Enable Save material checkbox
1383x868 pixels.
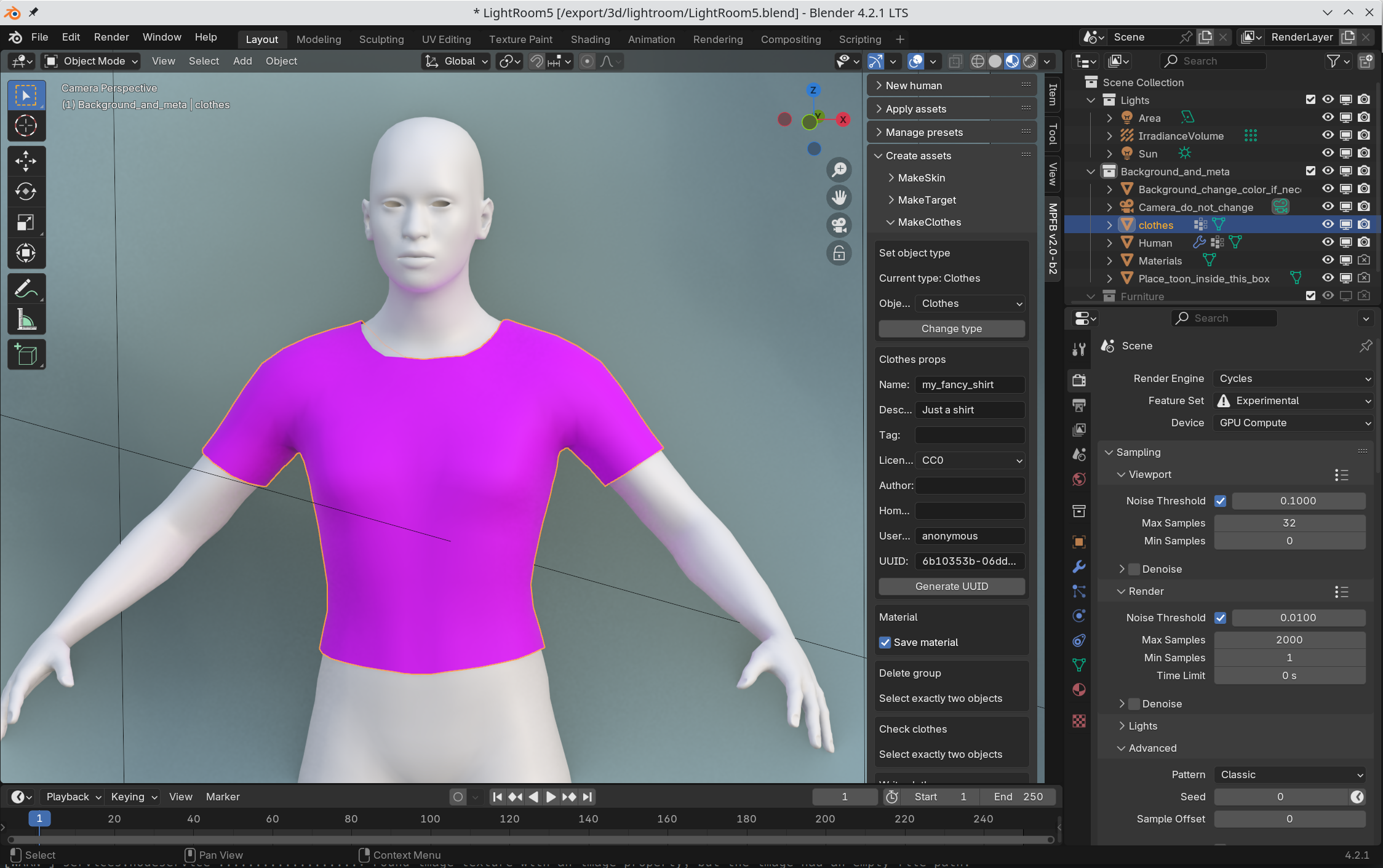coord(884,642)
